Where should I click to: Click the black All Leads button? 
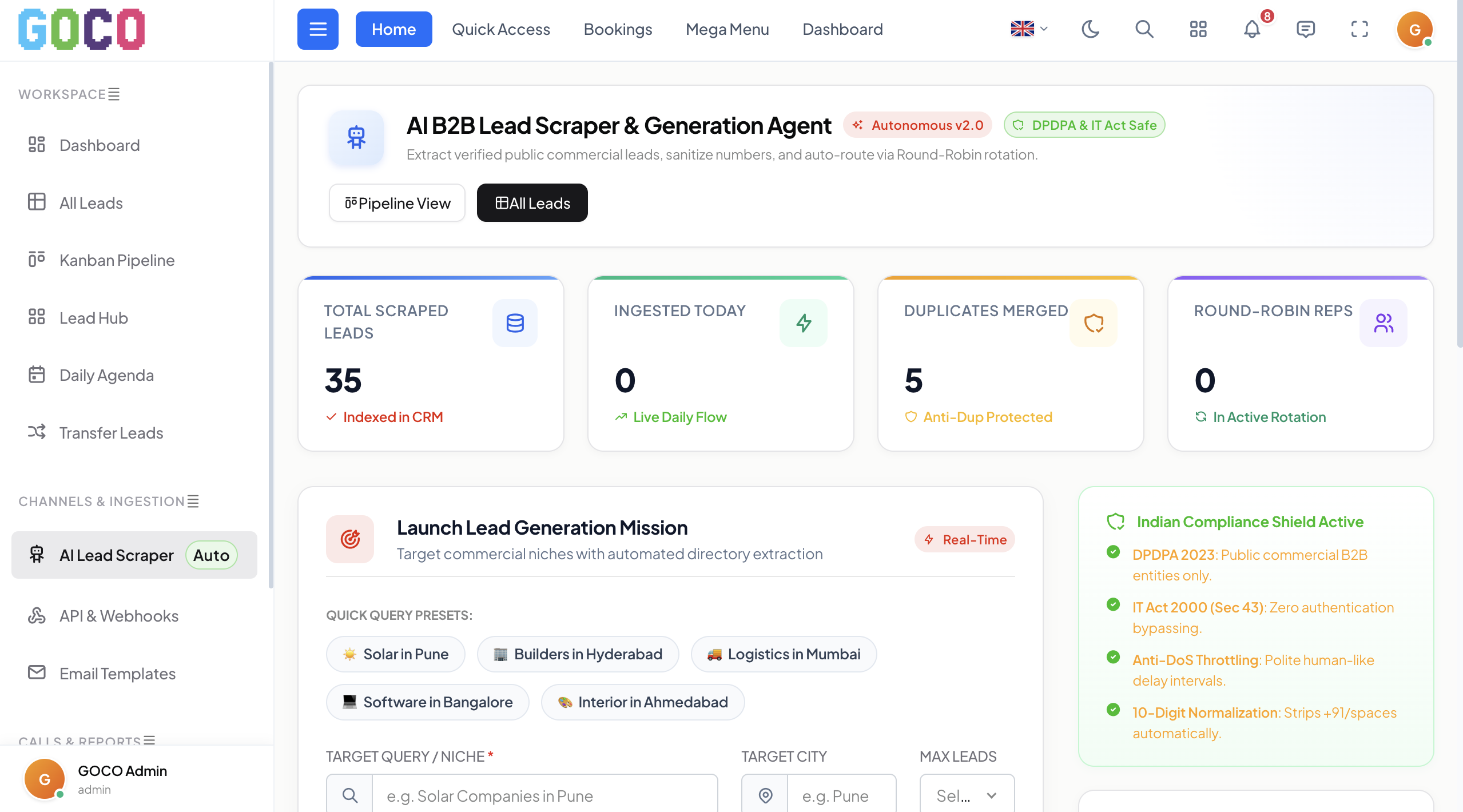point(532,203)
